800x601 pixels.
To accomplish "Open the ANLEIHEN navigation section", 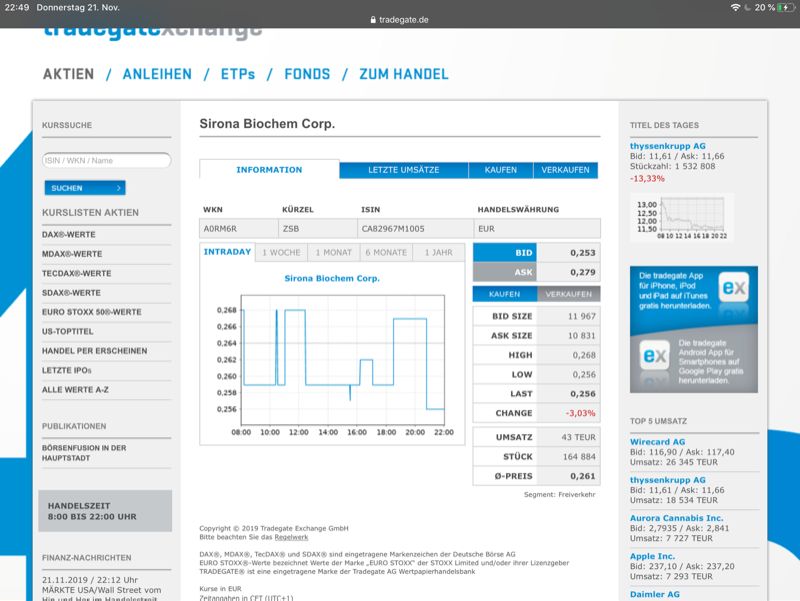I will (x=157, y=74).
